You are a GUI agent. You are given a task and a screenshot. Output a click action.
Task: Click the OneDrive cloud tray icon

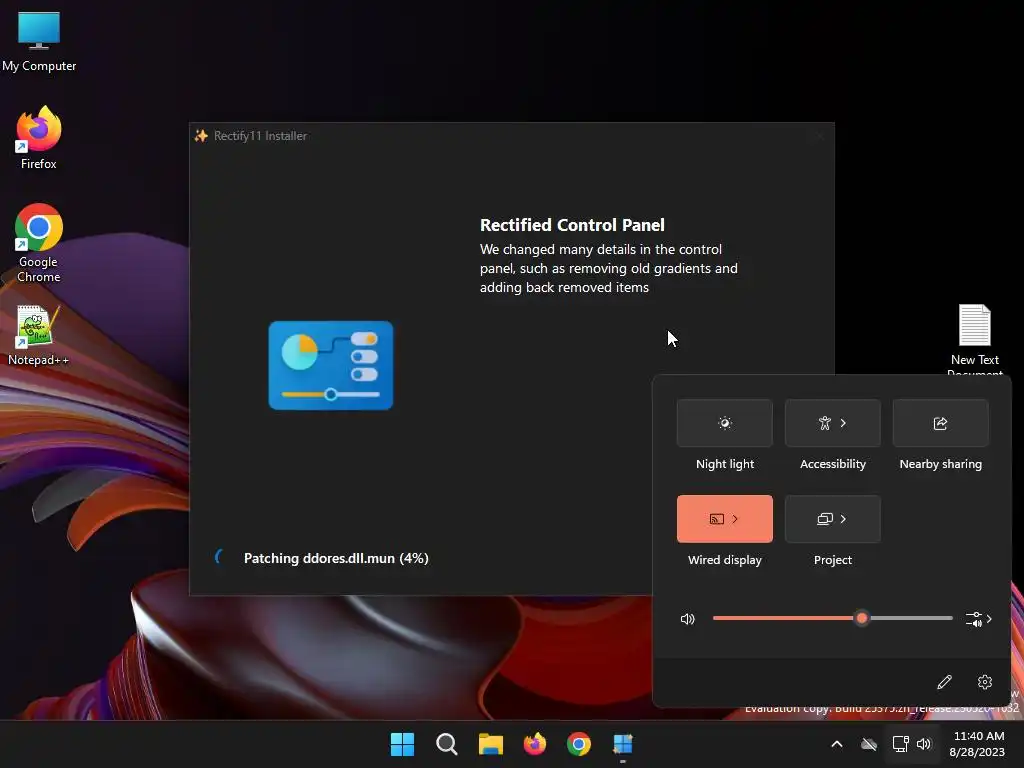[869, 744]
